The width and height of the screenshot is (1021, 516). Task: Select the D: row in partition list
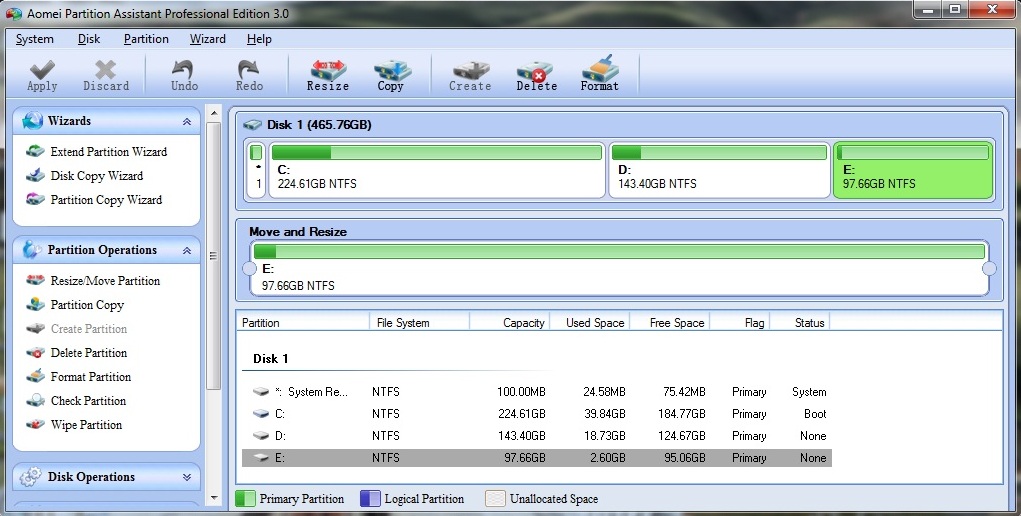537,436
